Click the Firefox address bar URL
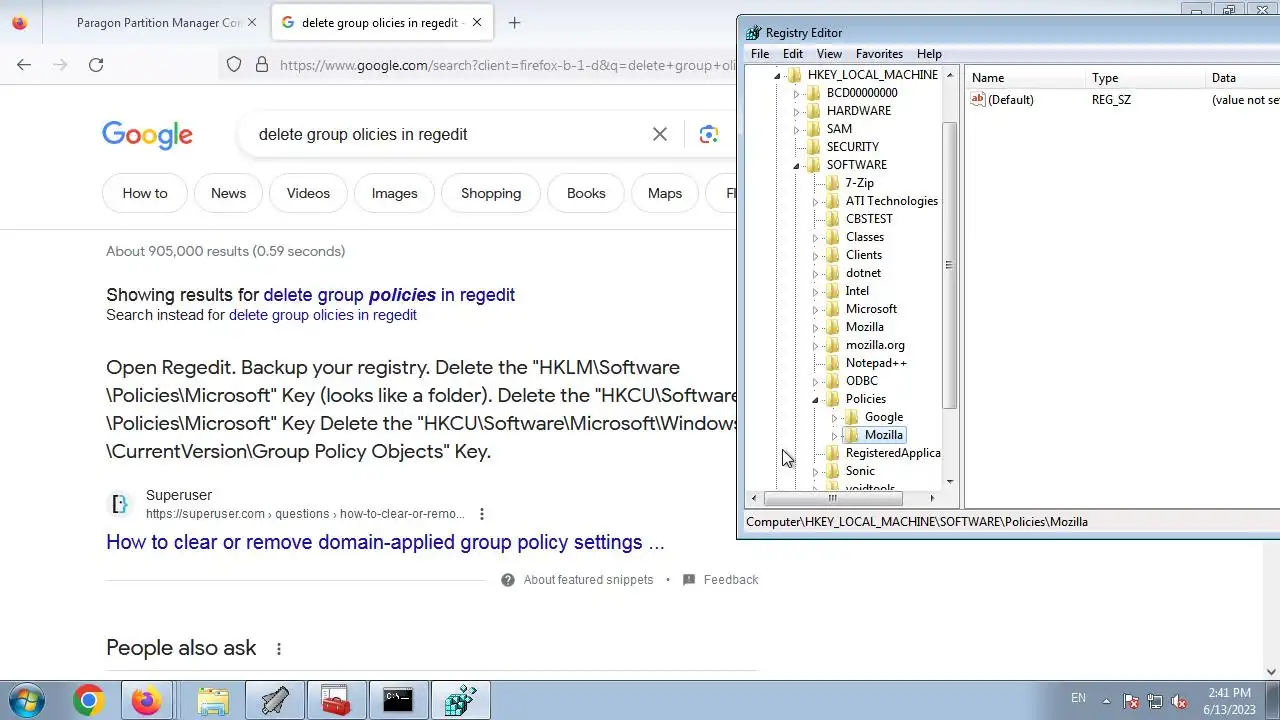Viewport: 1280px width, 720px height. pos(508,65)
